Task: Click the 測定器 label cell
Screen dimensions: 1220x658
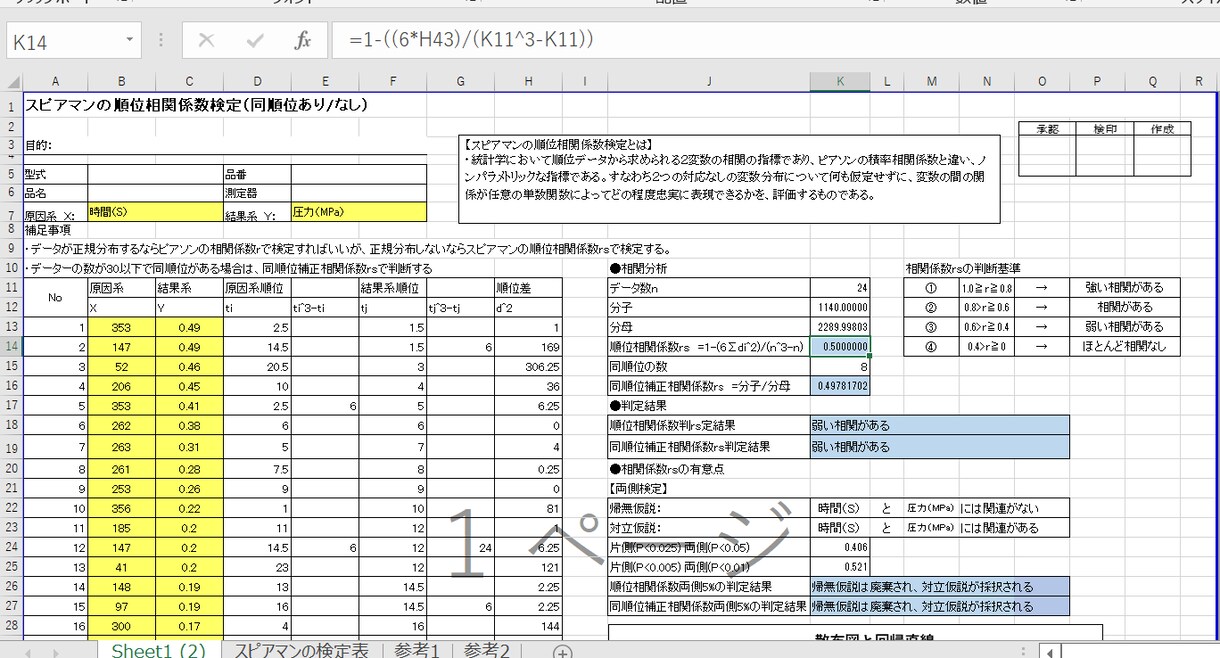Action: coord(256,193)
